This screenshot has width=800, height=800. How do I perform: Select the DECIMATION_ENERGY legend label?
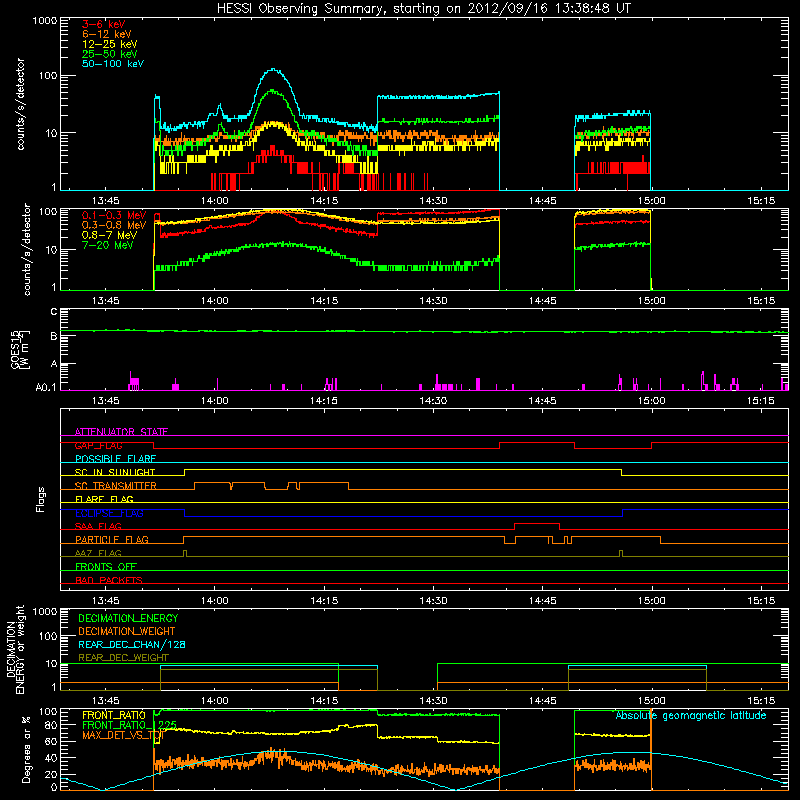(x=128, y=618)
